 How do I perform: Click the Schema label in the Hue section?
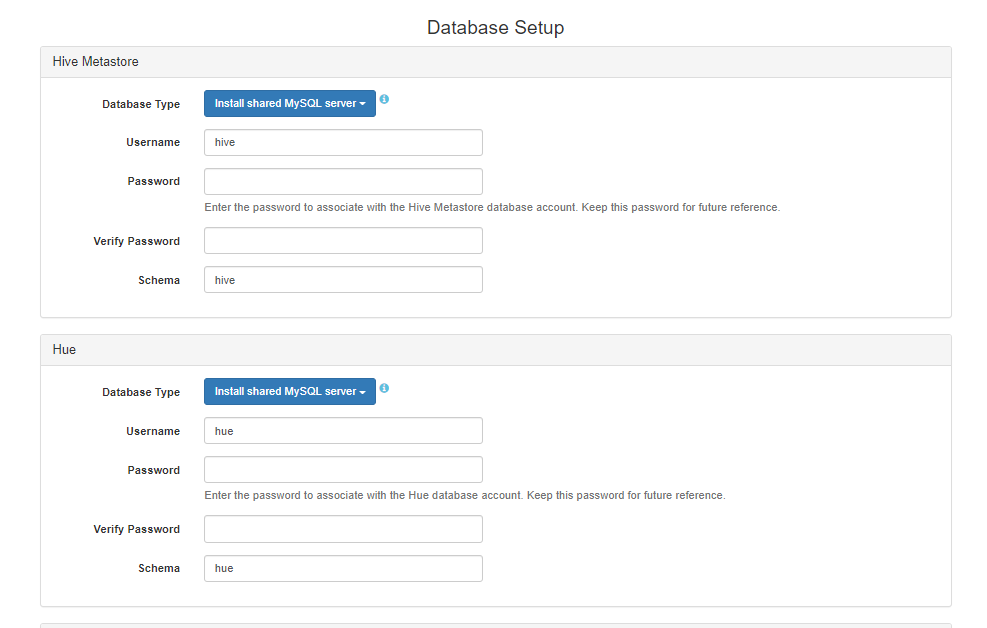[x=159, y=568]
